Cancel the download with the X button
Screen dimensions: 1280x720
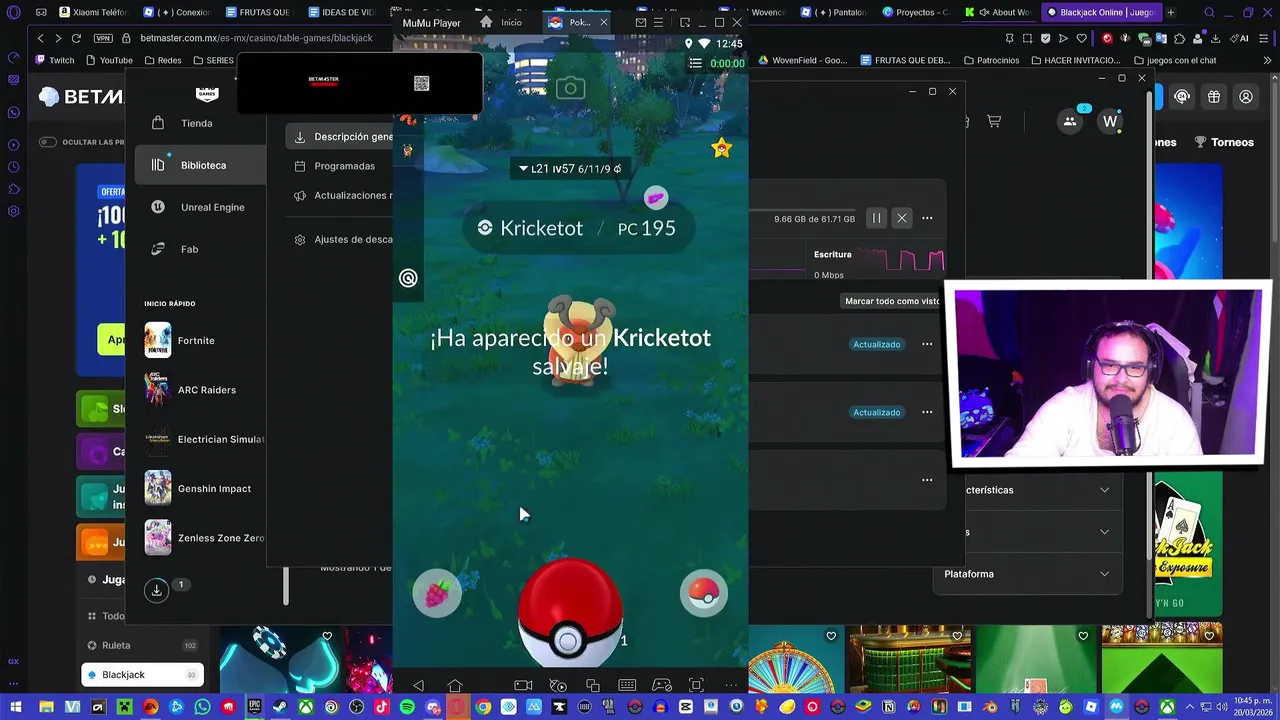(x=902, y=218)
